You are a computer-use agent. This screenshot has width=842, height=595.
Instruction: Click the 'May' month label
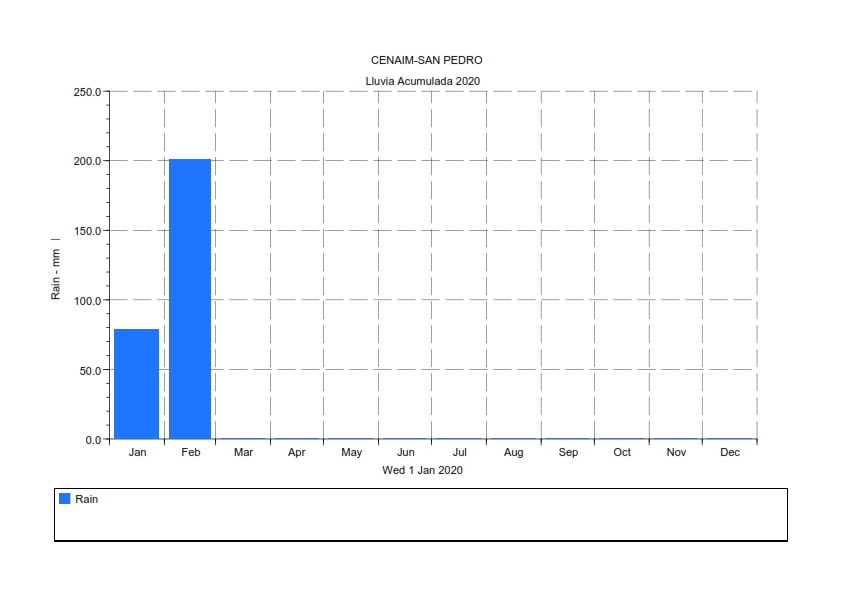352,453
